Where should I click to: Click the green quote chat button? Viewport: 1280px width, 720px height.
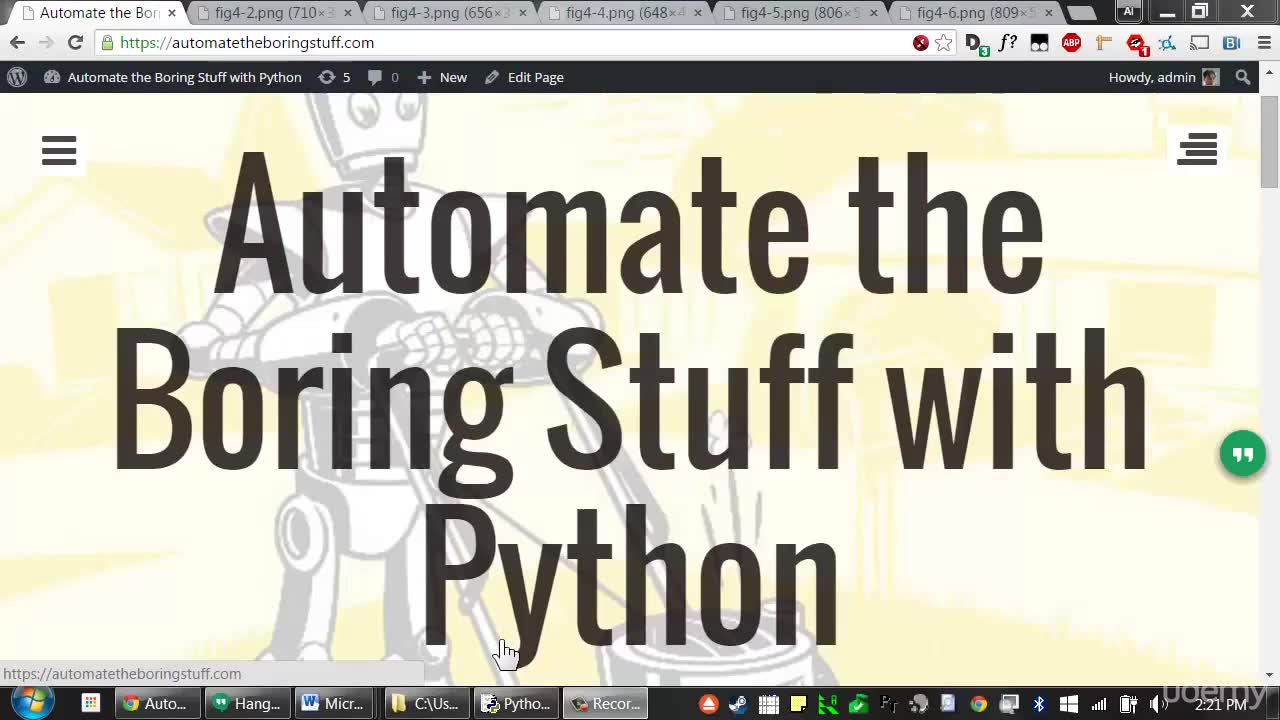tap(1243, 455)
